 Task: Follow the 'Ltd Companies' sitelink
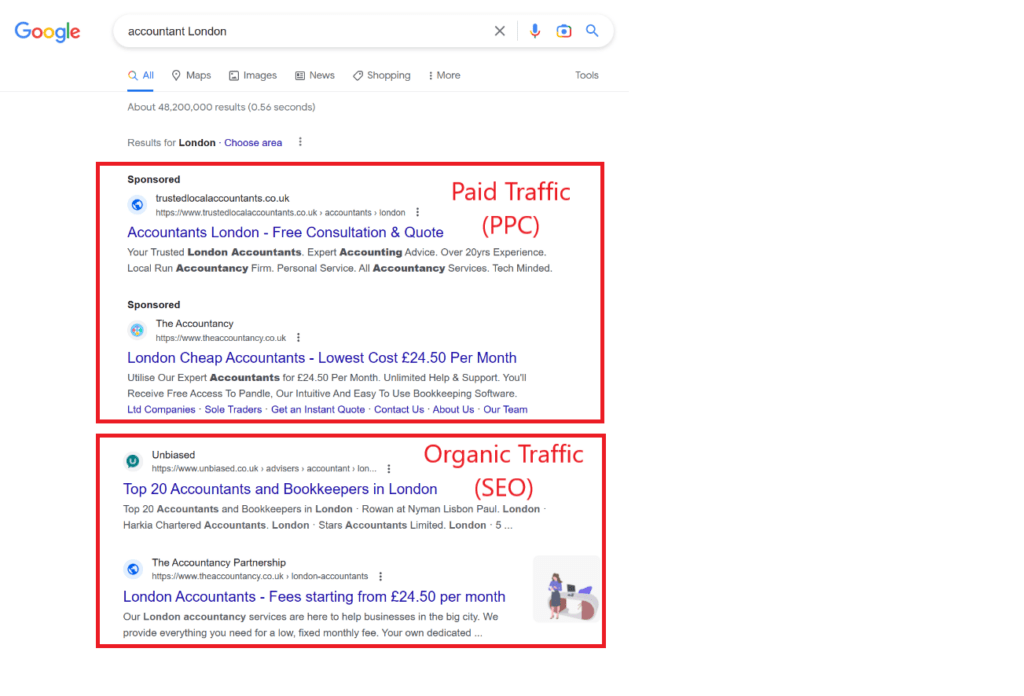[x=161, y=409]
